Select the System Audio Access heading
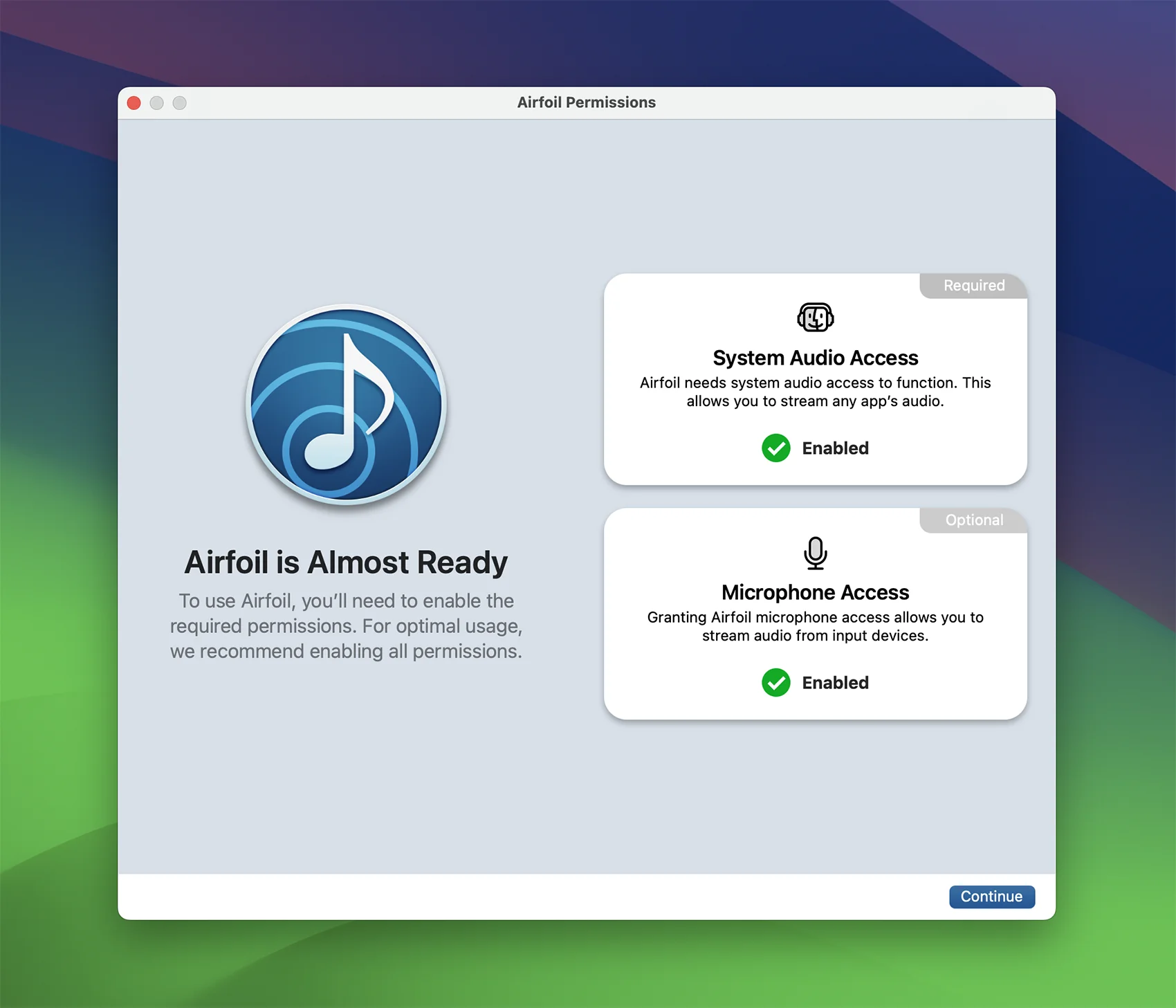 pos(815,358)
